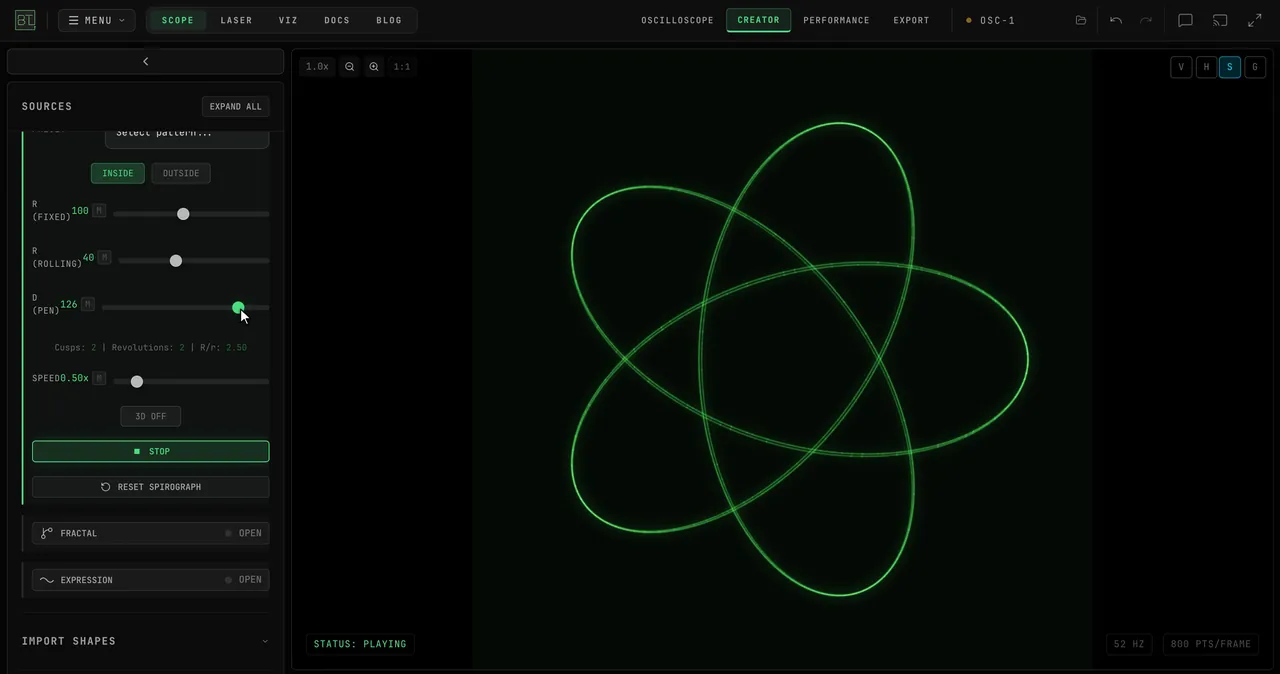The image size is (1280, 674).
Task: Stop the spirograph playback
Action: pos(151,452)
